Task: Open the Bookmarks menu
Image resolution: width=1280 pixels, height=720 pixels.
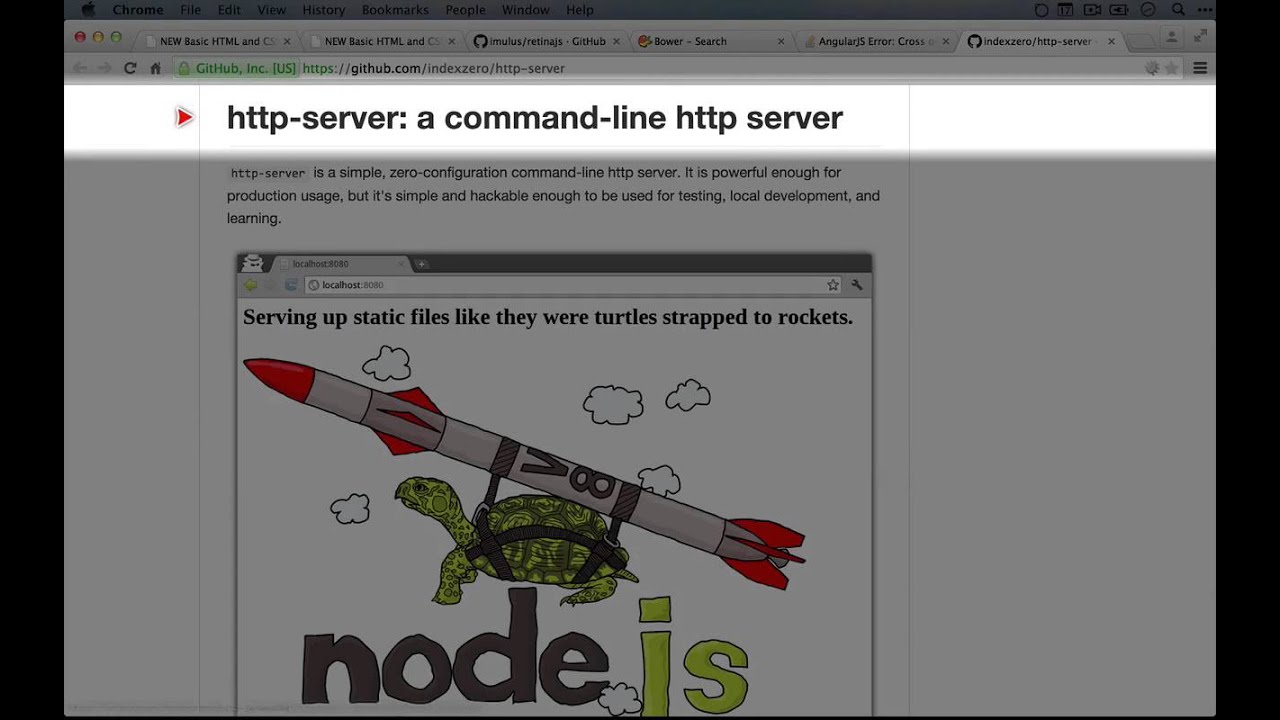Action: [396, 10]
